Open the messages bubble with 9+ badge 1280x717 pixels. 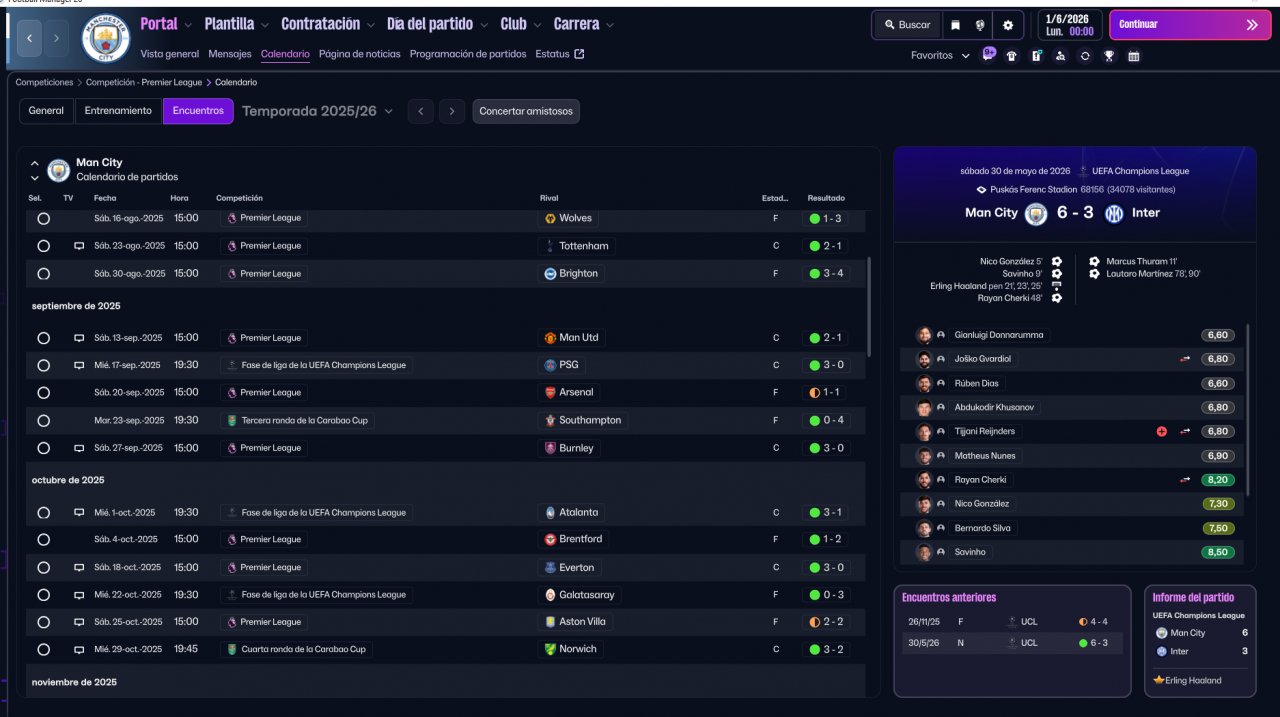tap(988, 55)
